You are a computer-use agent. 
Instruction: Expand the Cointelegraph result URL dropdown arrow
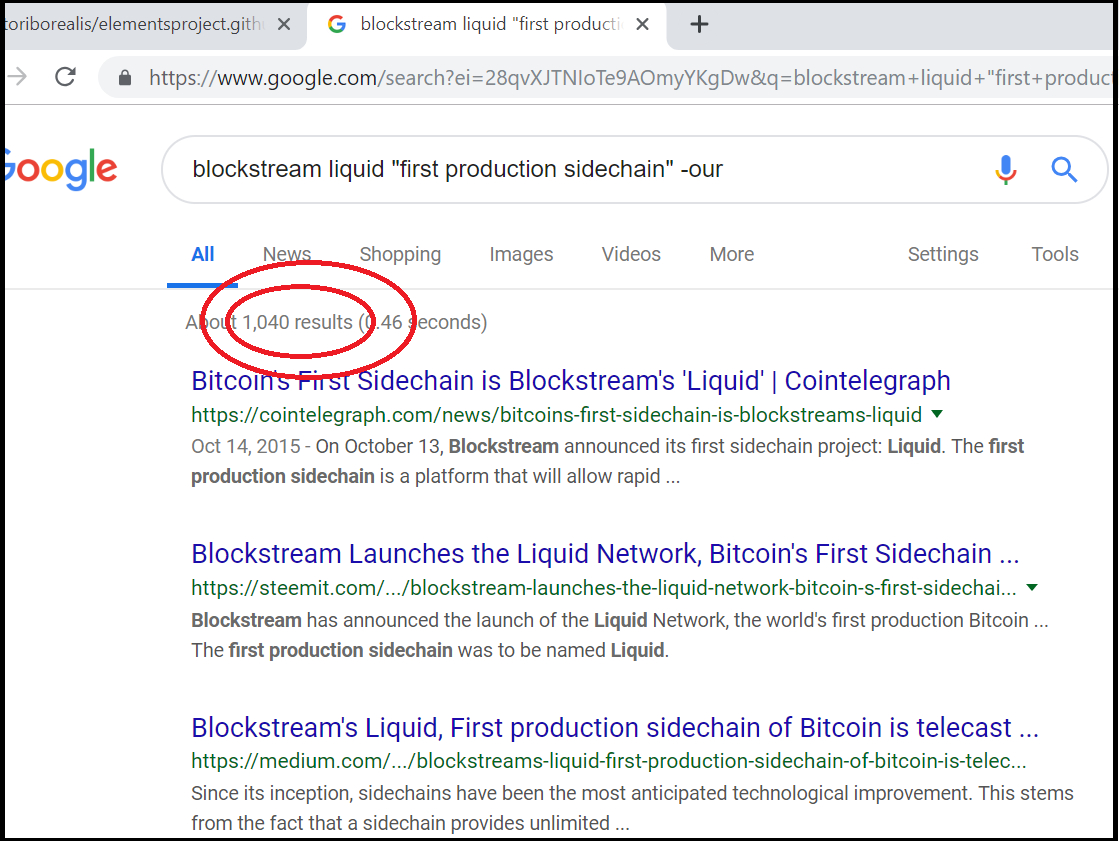coord(937,414)
